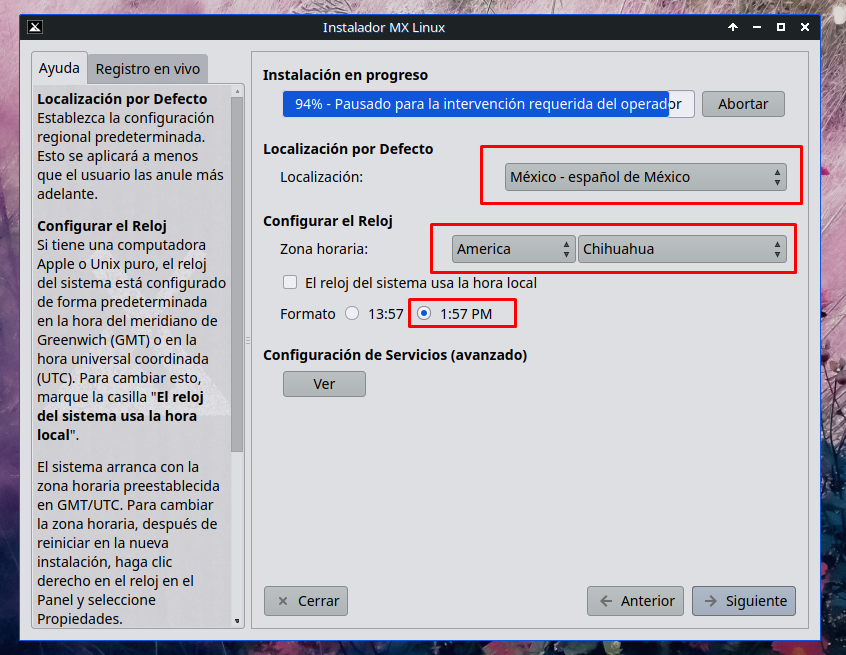Image resolution: width=846 pixels, height=655 pixels.
Task: Enable system clock uses local time checkbox
Action: point(290,283)
